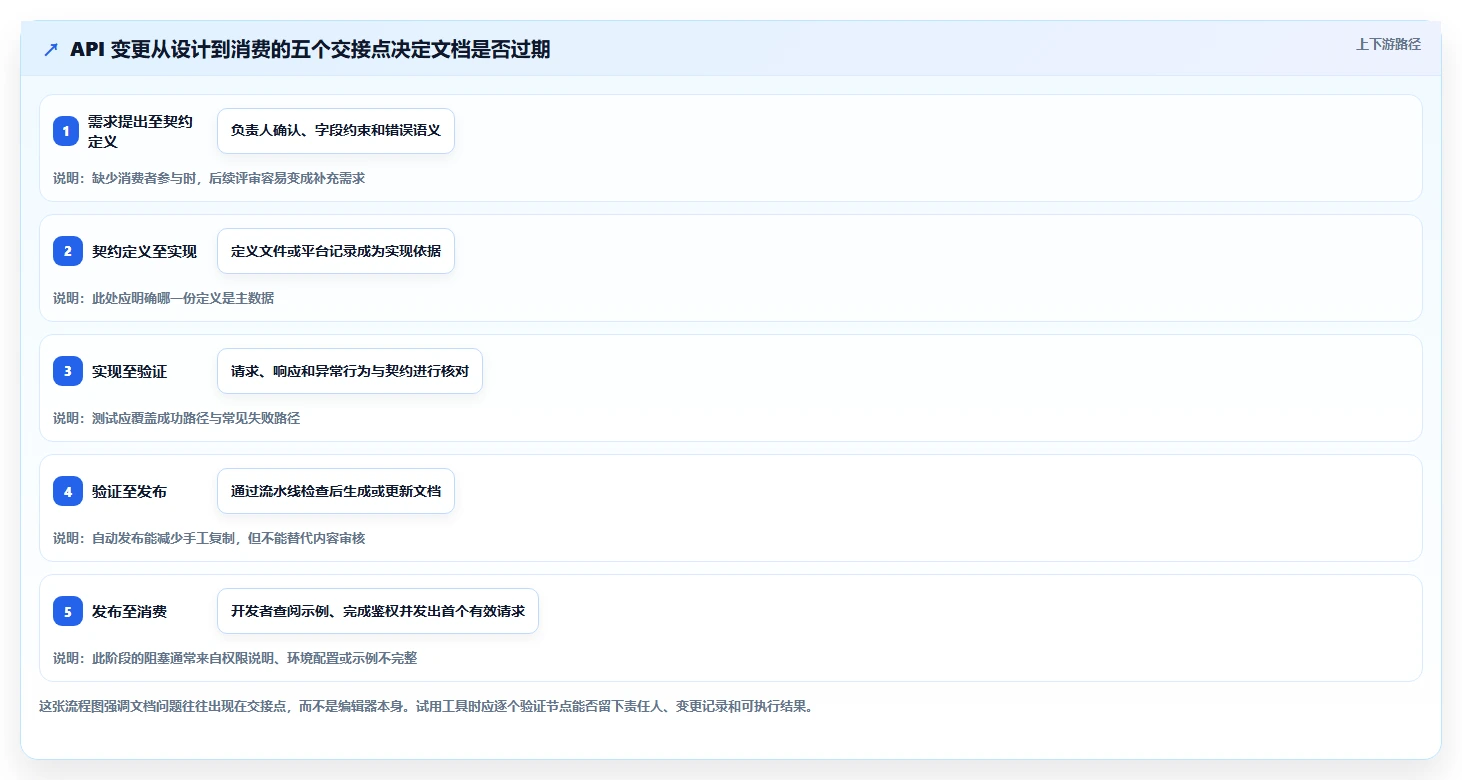Image resolution: width=1462 pixels, height=780 pixels.
Task: Click the 需求提出至契约定义 step title
Action: click(140, 131)
